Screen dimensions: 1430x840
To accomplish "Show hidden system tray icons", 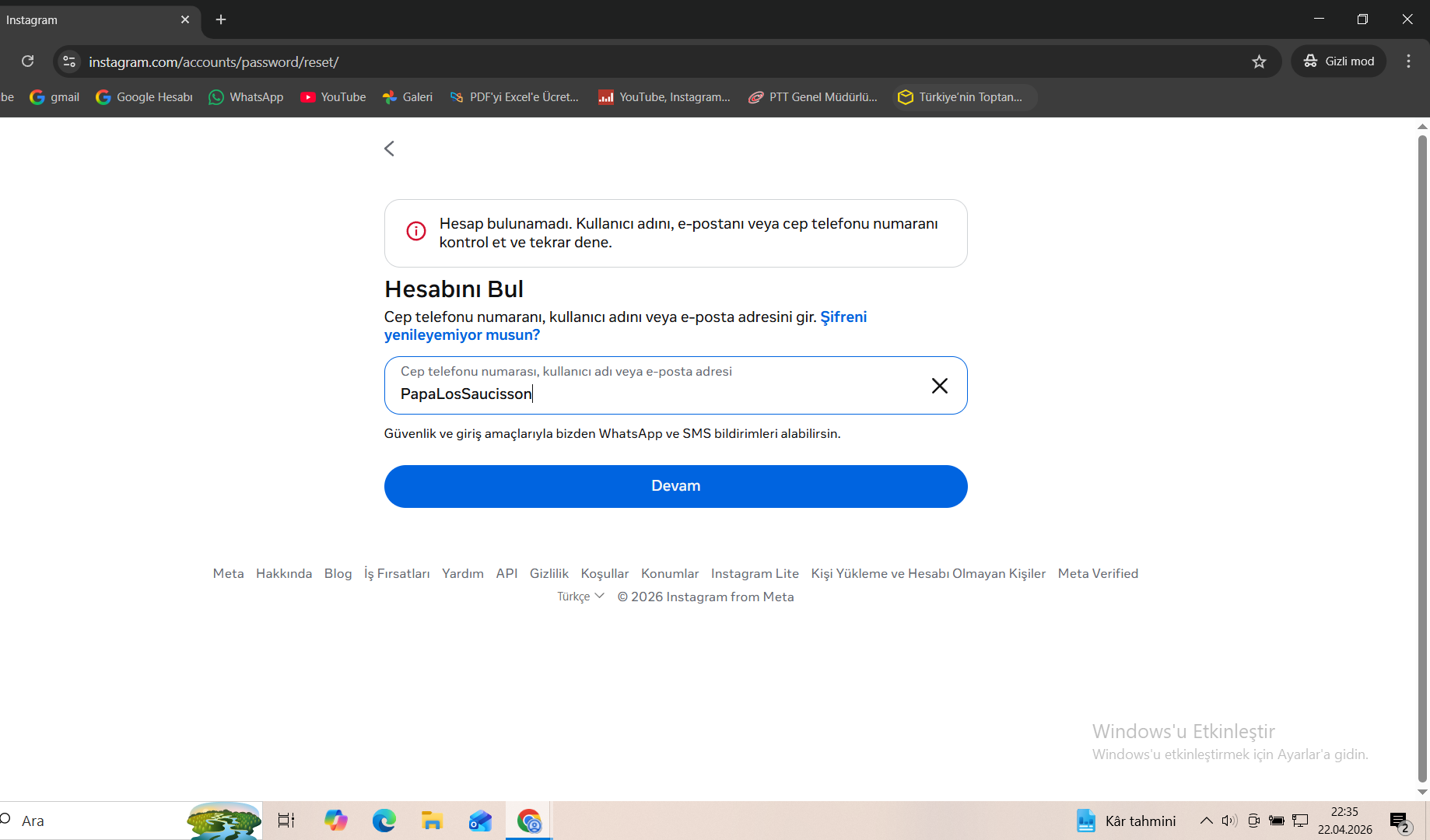I will pos(1207,821).
